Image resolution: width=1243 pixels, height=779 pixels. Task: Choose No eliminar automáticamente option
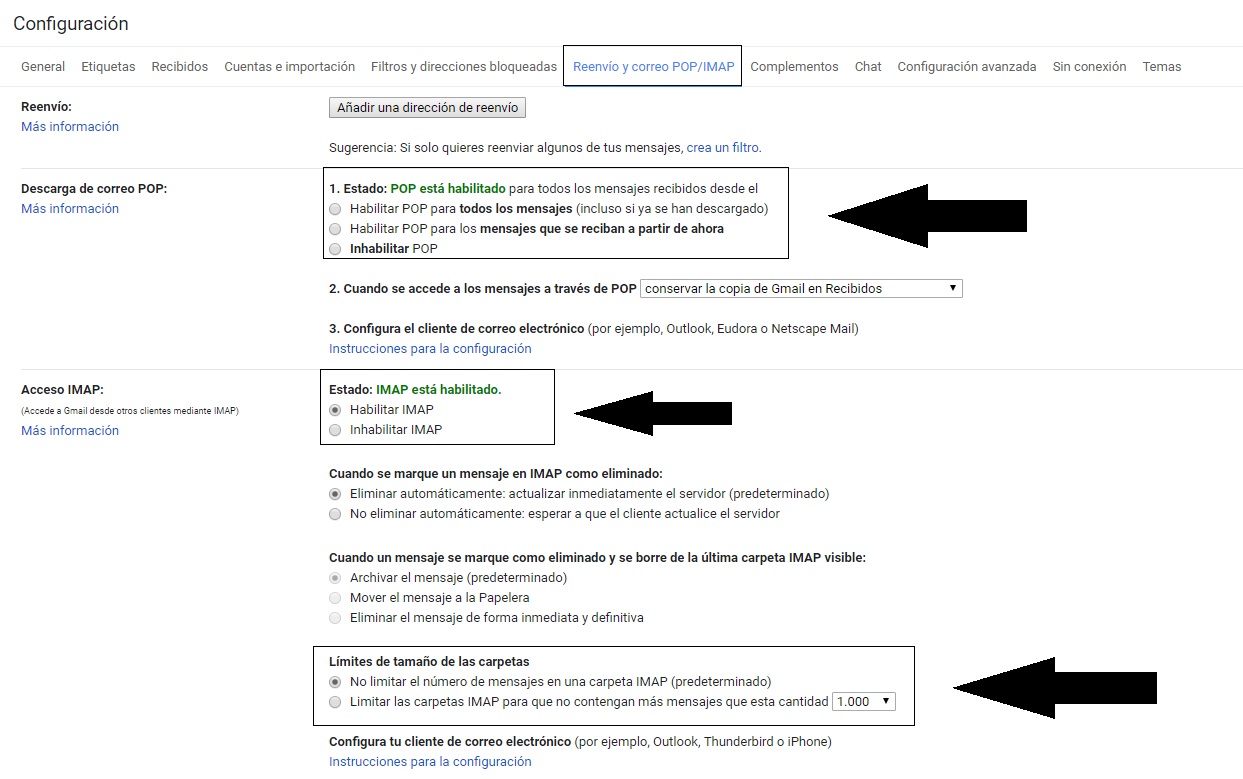tap(335, 514)
